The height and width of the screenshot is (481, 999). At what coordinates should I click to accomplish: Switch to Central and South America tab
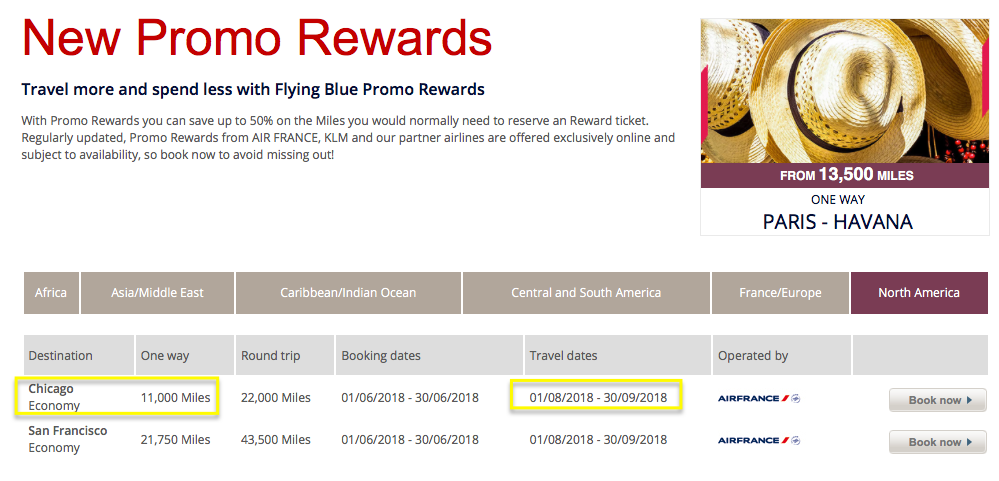[586, 293]
